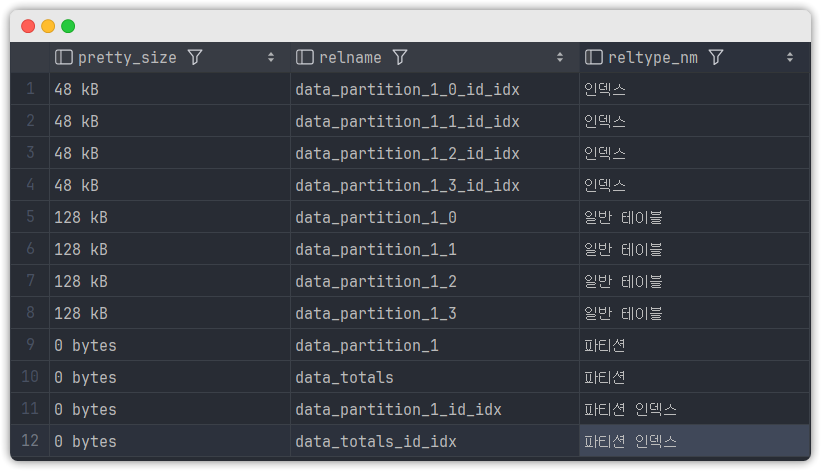This screenshot has height=471, width=821.
Task: Select row number 1
Action: click(x=30, y=89)
